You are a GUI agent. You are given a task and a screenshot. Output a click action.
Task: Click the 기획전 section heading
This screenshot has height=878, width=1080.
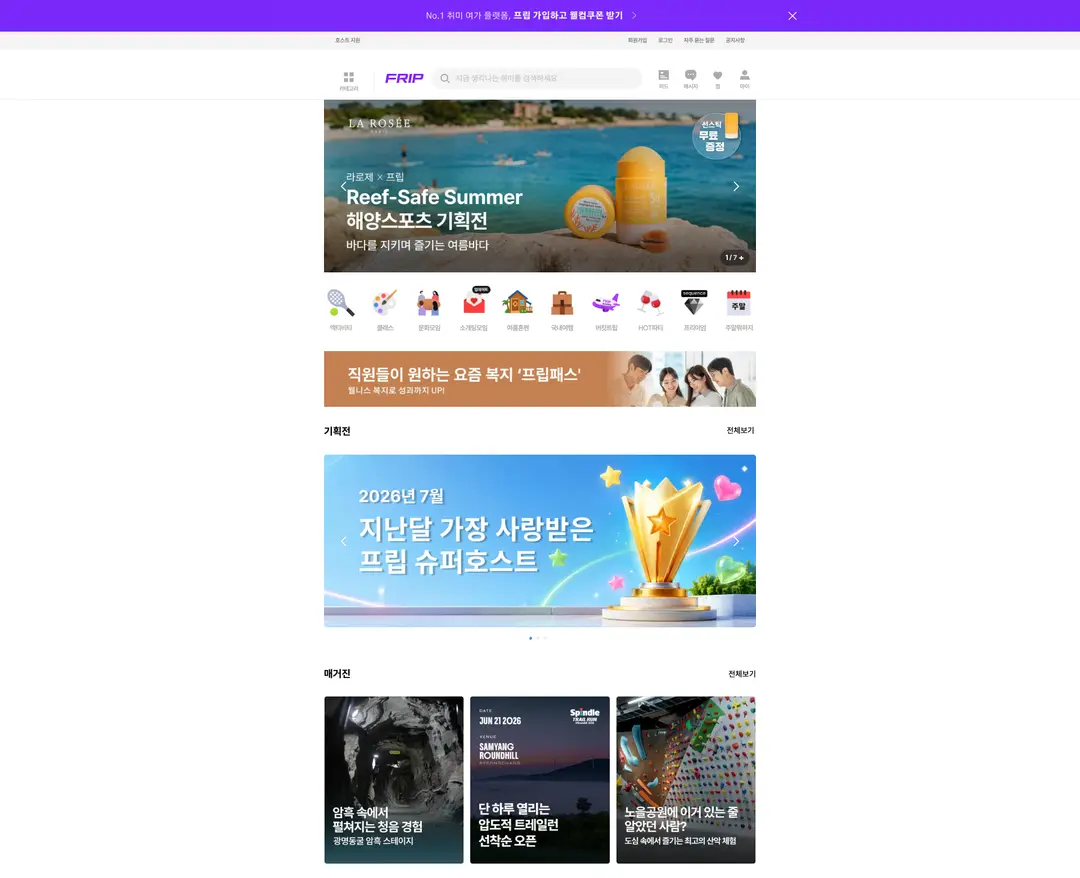click(338, 431)
